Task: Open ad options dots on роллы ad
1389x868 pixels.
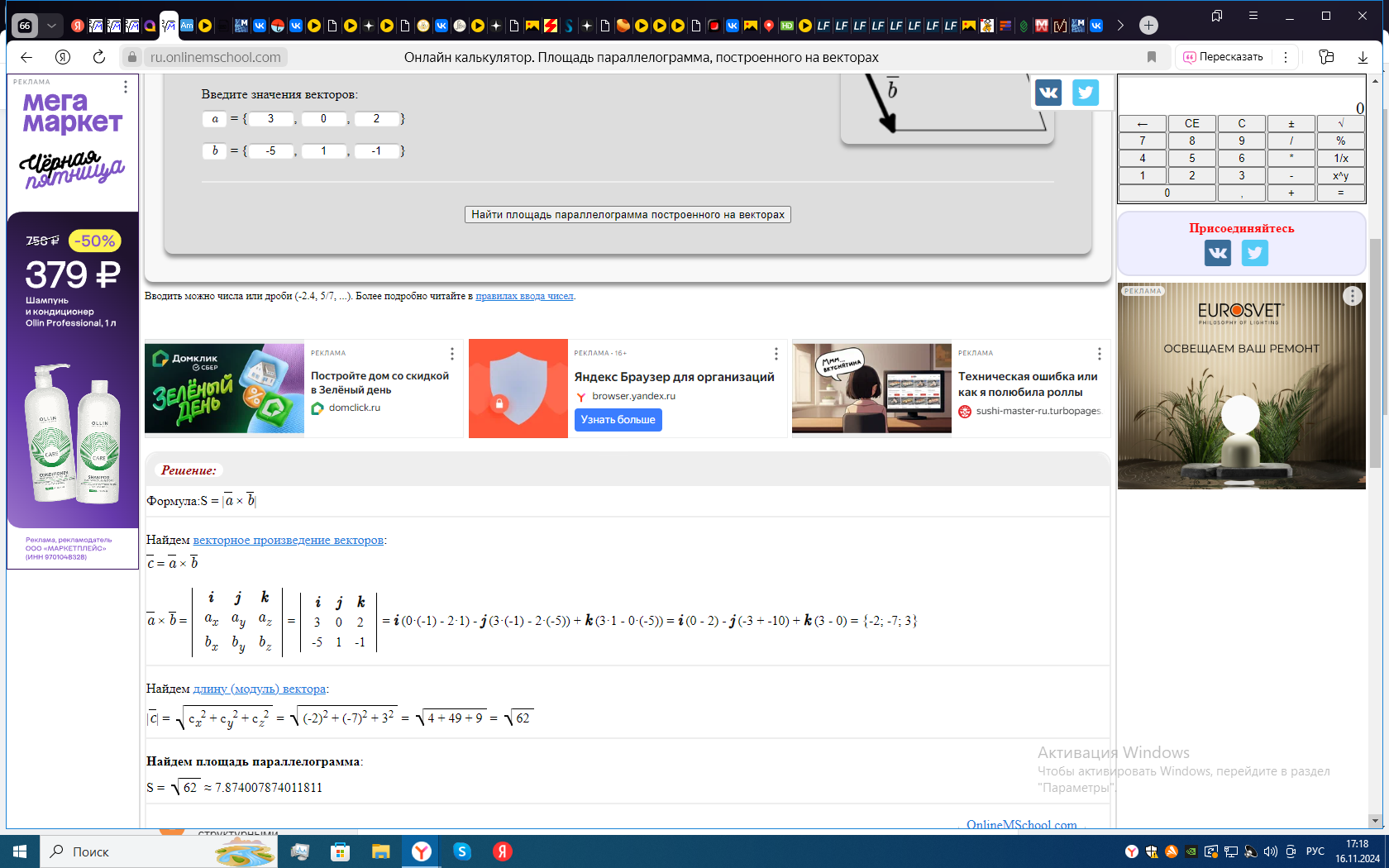Action: pos(1099,354)
